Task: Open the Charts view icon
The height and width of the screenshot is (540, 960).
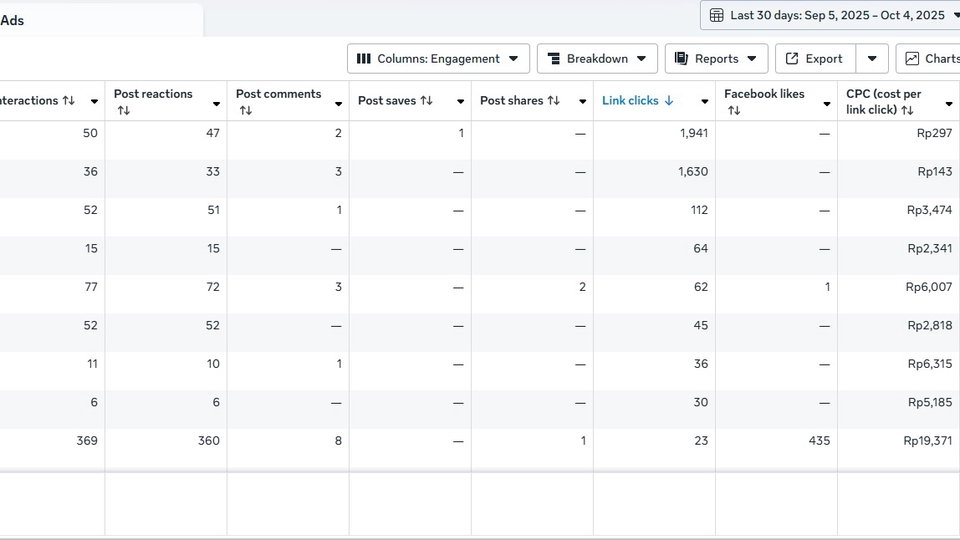Action: click(x=912, y=59)
